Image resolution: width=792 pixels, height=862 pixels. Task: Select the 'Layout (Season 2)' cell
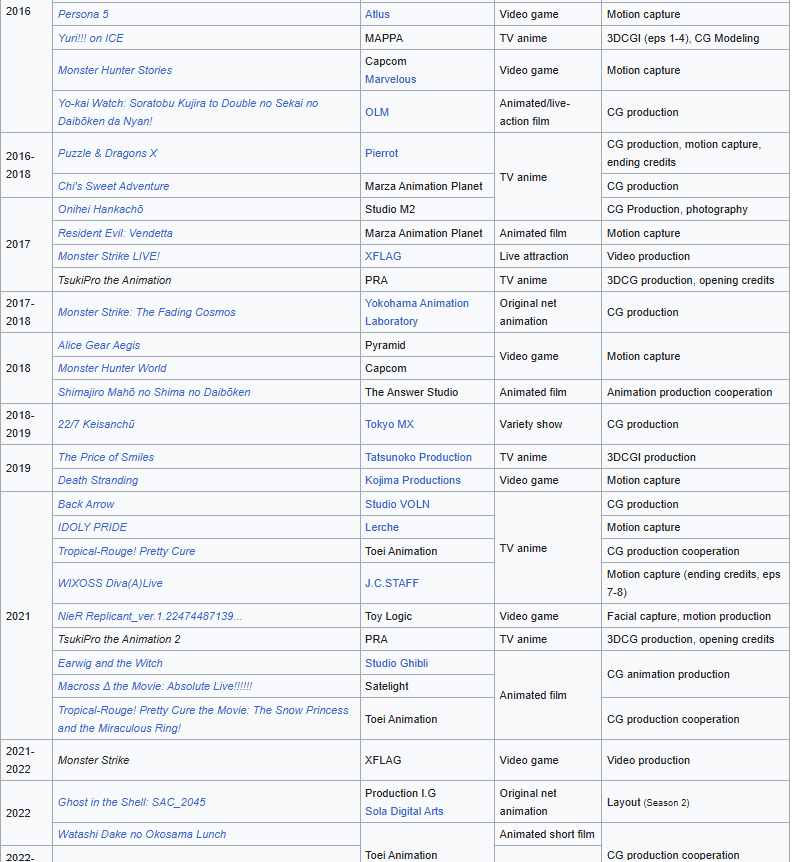point(695,803)
